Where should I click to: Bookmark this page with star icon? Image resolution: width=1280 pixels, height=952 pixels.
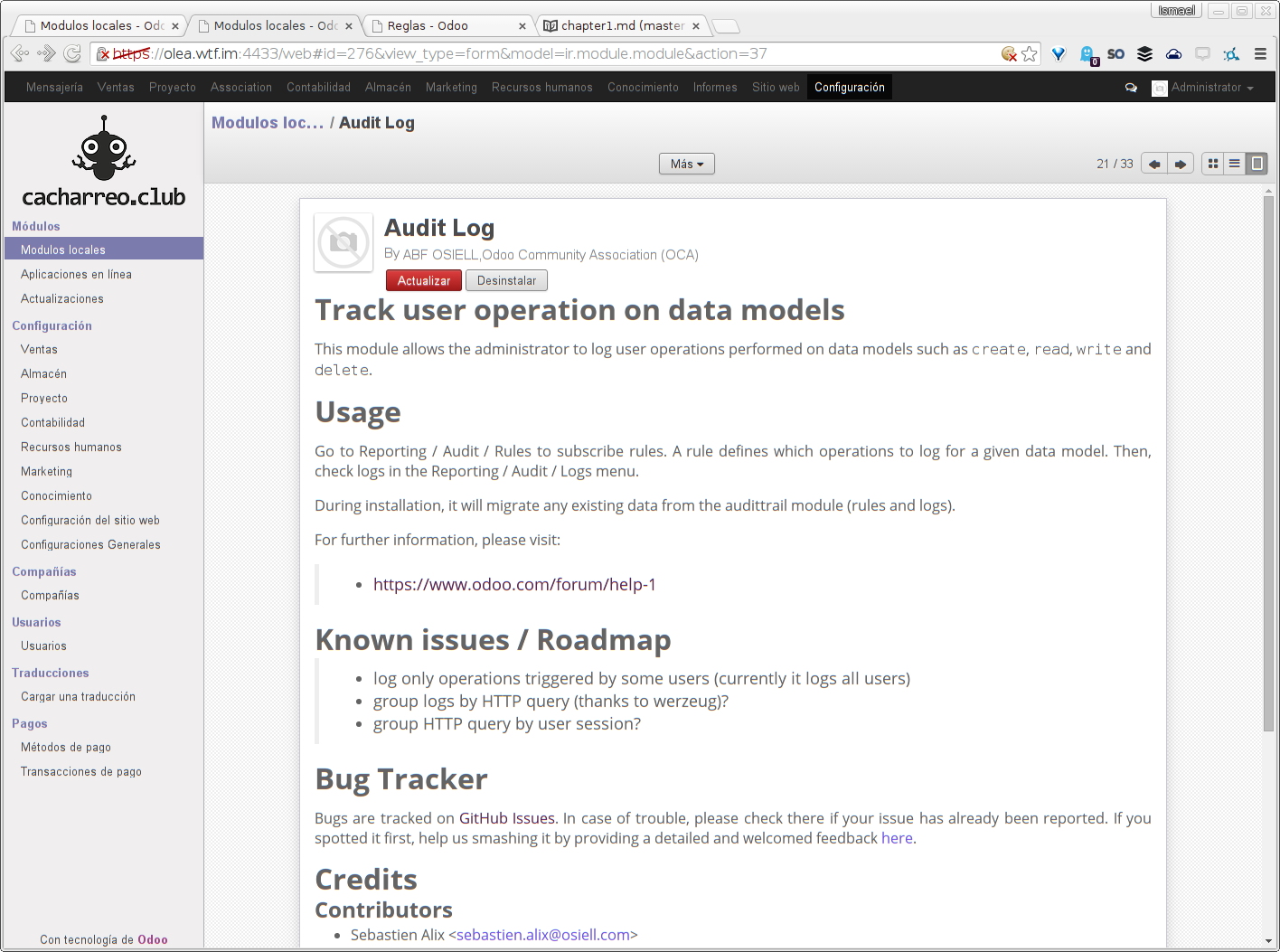(x=1030, y=54)
